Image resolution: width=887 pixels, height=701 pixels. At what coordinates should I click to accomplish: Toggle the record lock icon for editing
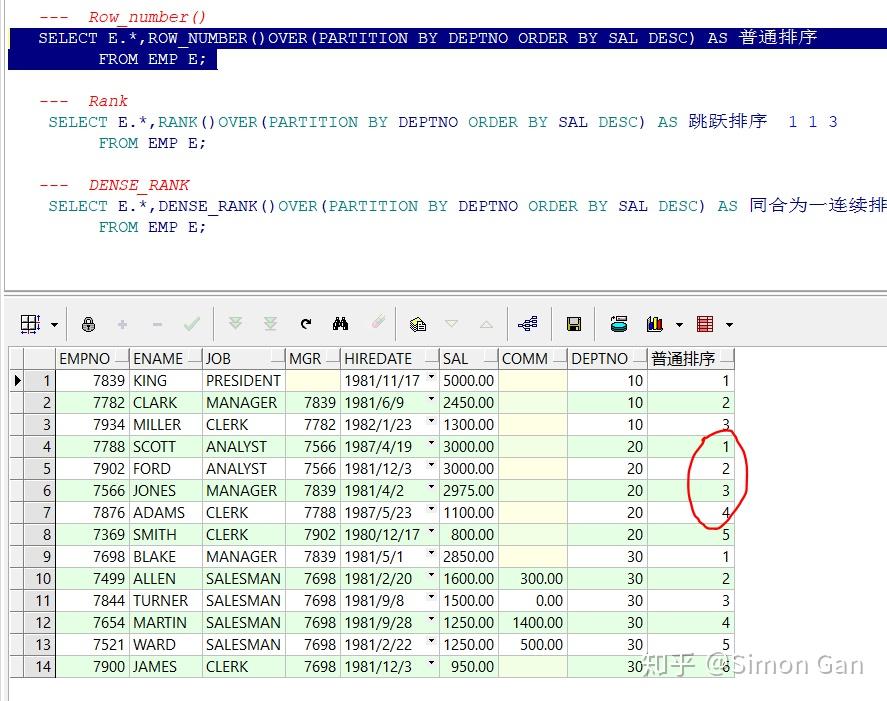[88, 323]
